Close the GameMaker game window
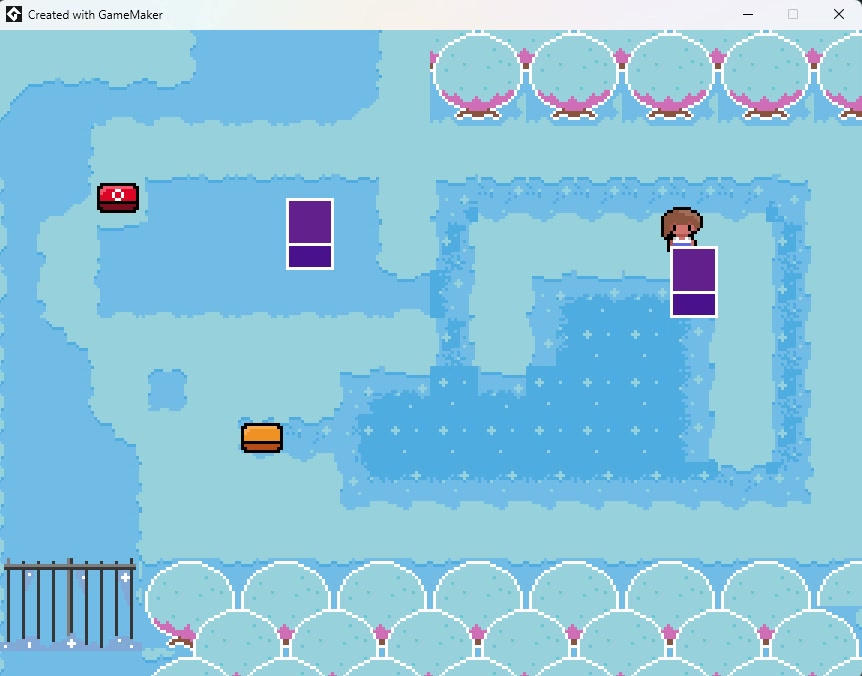The height and width of the screenshot is (676, 862). (x=838, y=14)
